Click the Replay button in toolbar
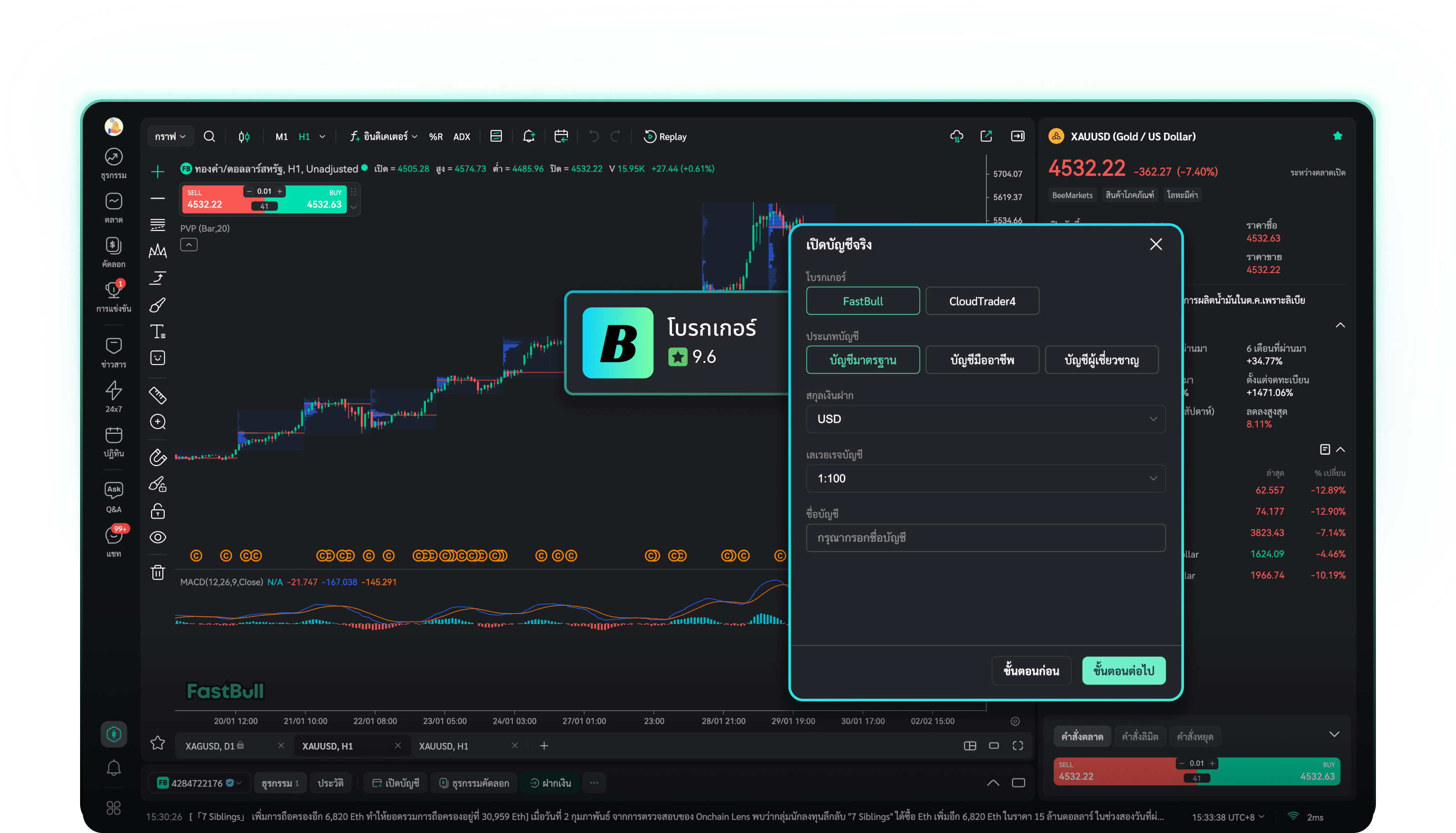This screenshot has width=1456, height=833. coord(665,137)
